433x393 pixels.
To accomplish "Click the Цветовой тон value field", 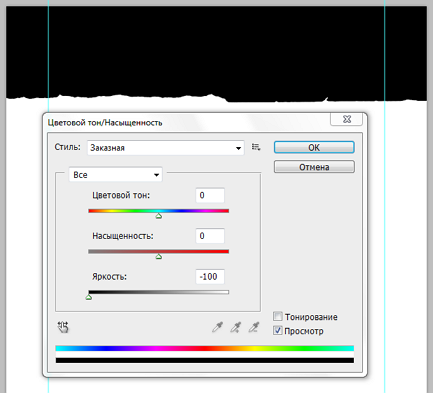I will 210,195.
